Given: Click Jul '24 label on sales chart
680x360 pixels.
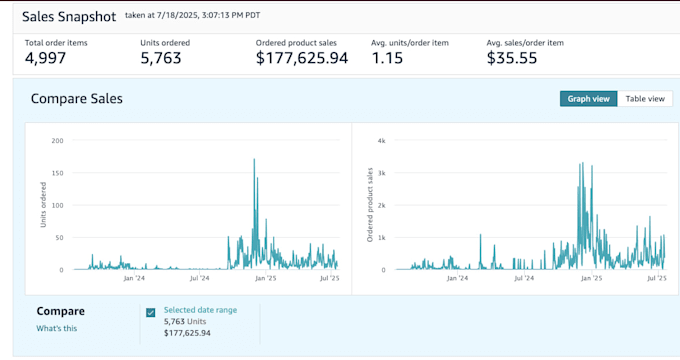Looking at the screenshot, I should coord(524,278).
